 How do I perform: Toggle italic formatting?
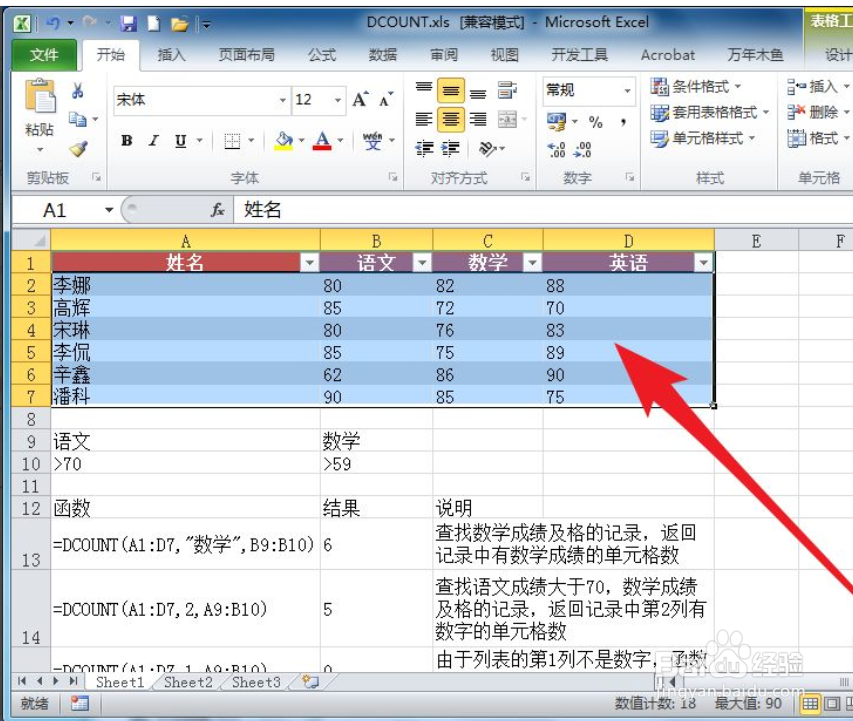[x=154, y=141]
